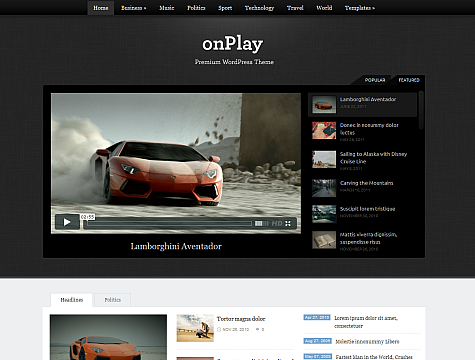Expand the Business menu dropdown
This screenshot has height=360, width=475.
pyautogui.click(x=133, y=8)
